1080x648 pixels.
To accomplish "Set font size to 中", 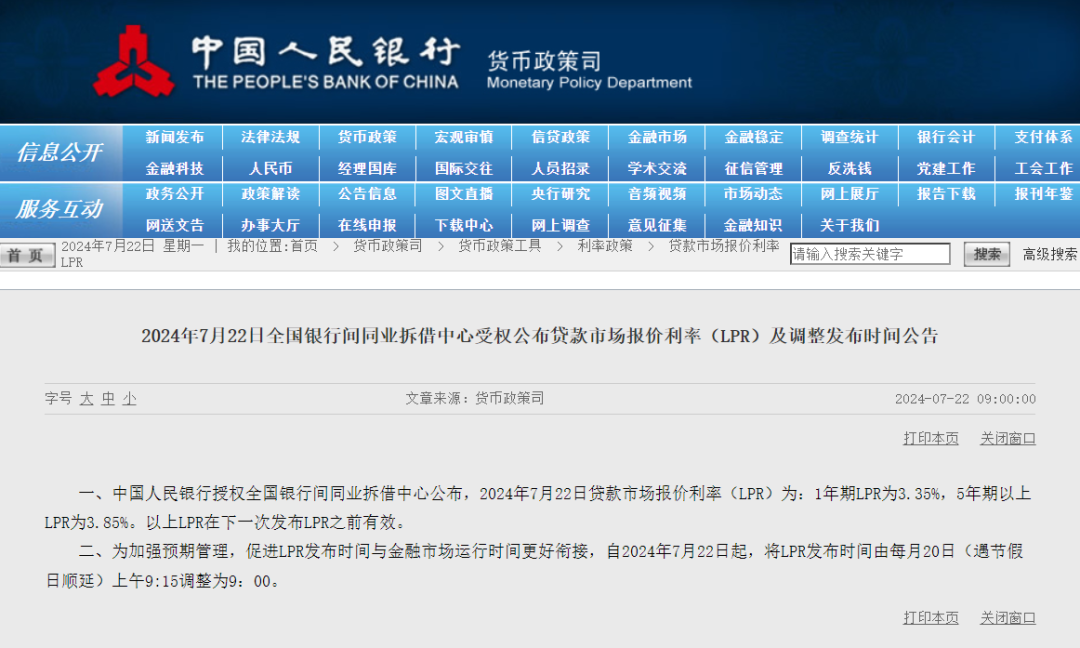I will [x=108, y=399].
